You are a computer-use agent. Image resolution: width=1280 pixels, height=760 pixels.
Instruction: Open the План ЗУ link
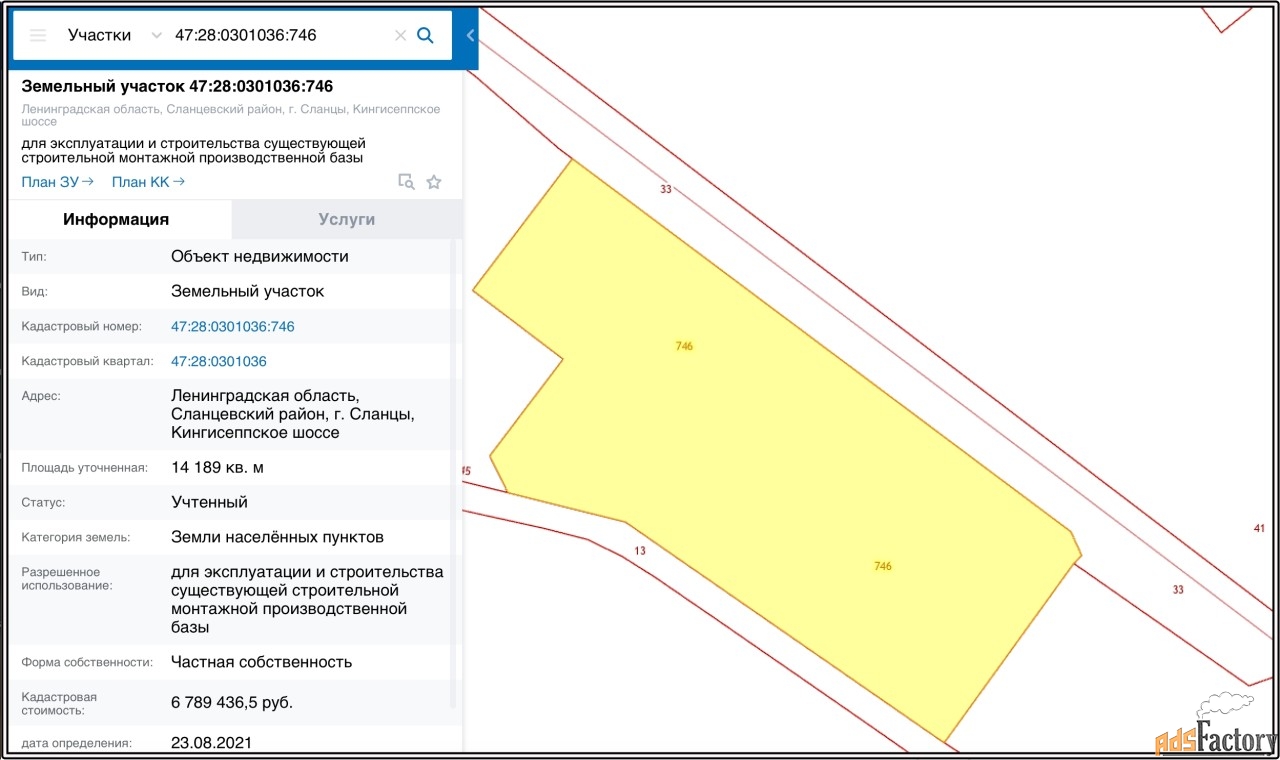pyautogui.click(x=57, y=181)
